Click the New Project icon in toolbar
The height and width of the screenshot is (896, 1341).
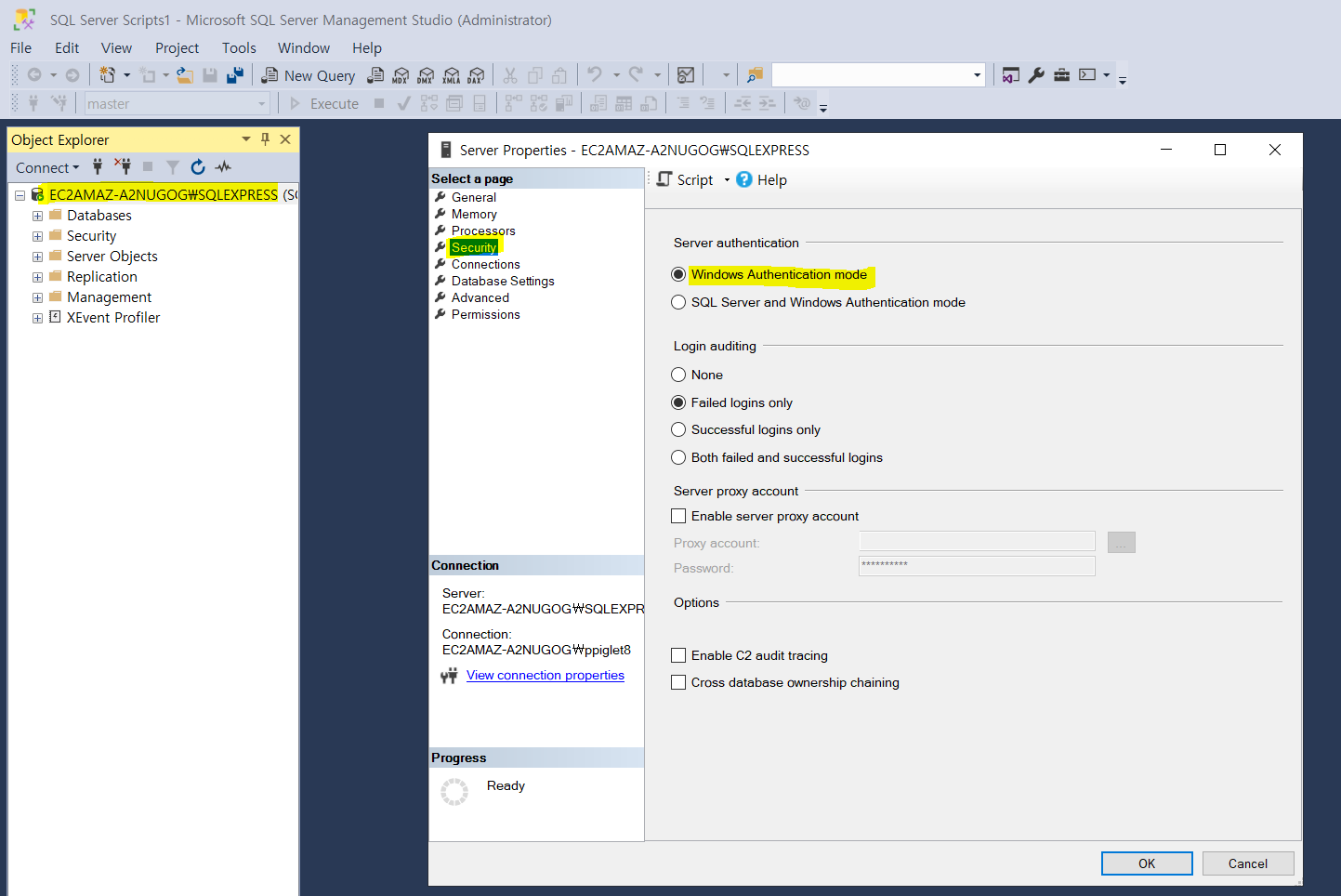point(108,75)
